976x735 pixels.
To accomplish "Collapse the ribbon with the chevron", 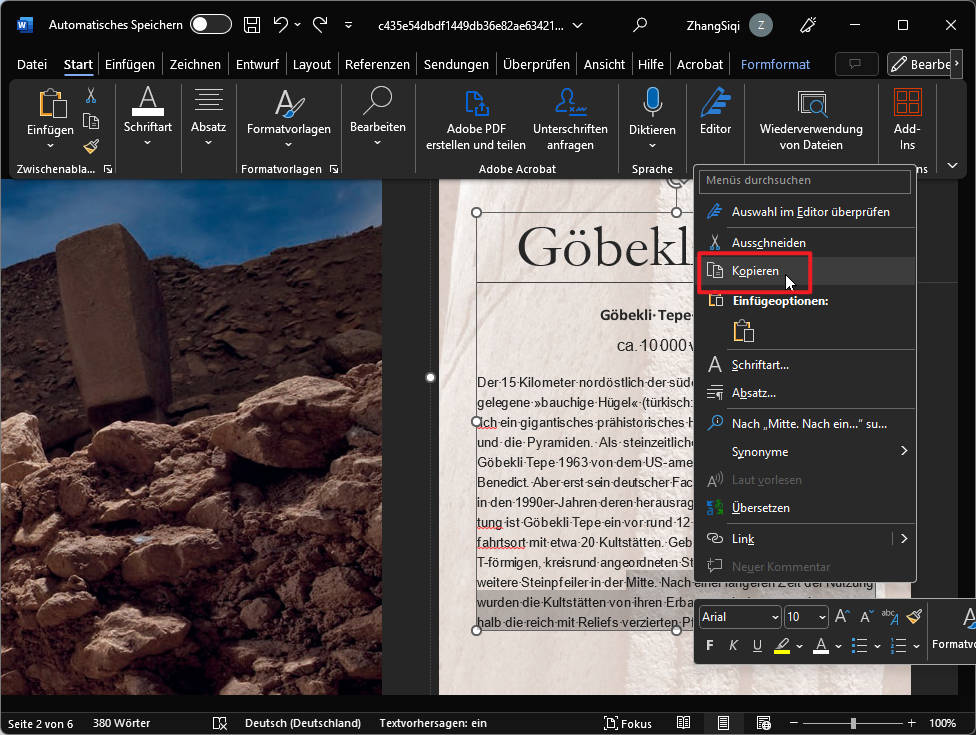I will 952,166.
